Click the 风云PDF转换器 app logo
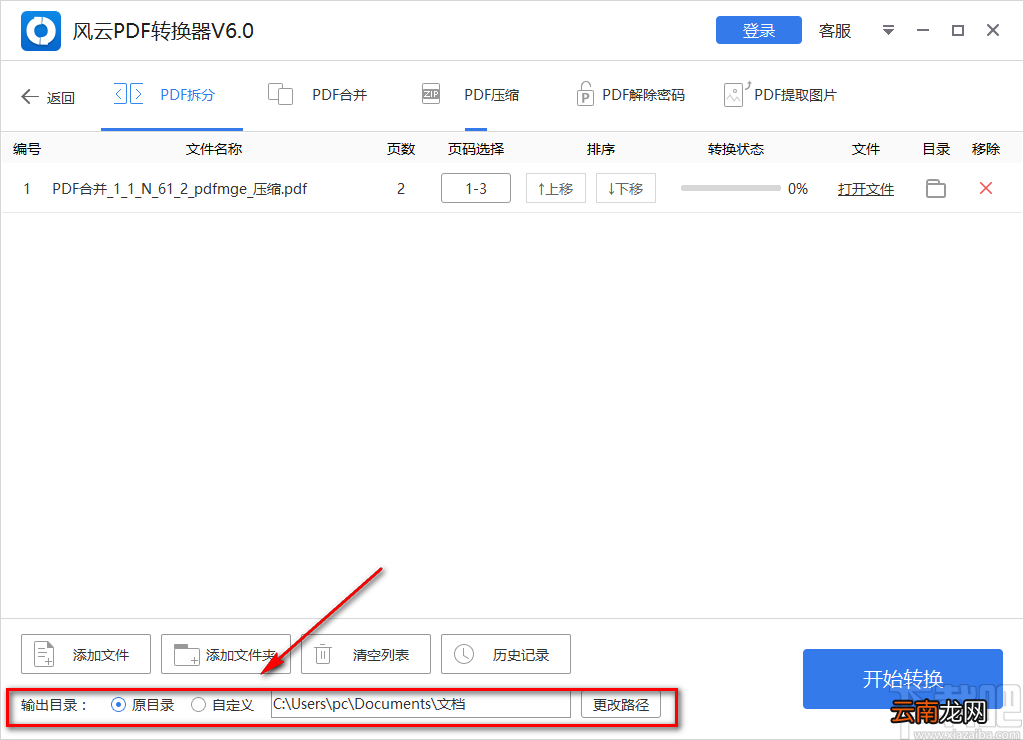Image resolution: width=1024 pixels, height=740 pixels. pos(40,31)
